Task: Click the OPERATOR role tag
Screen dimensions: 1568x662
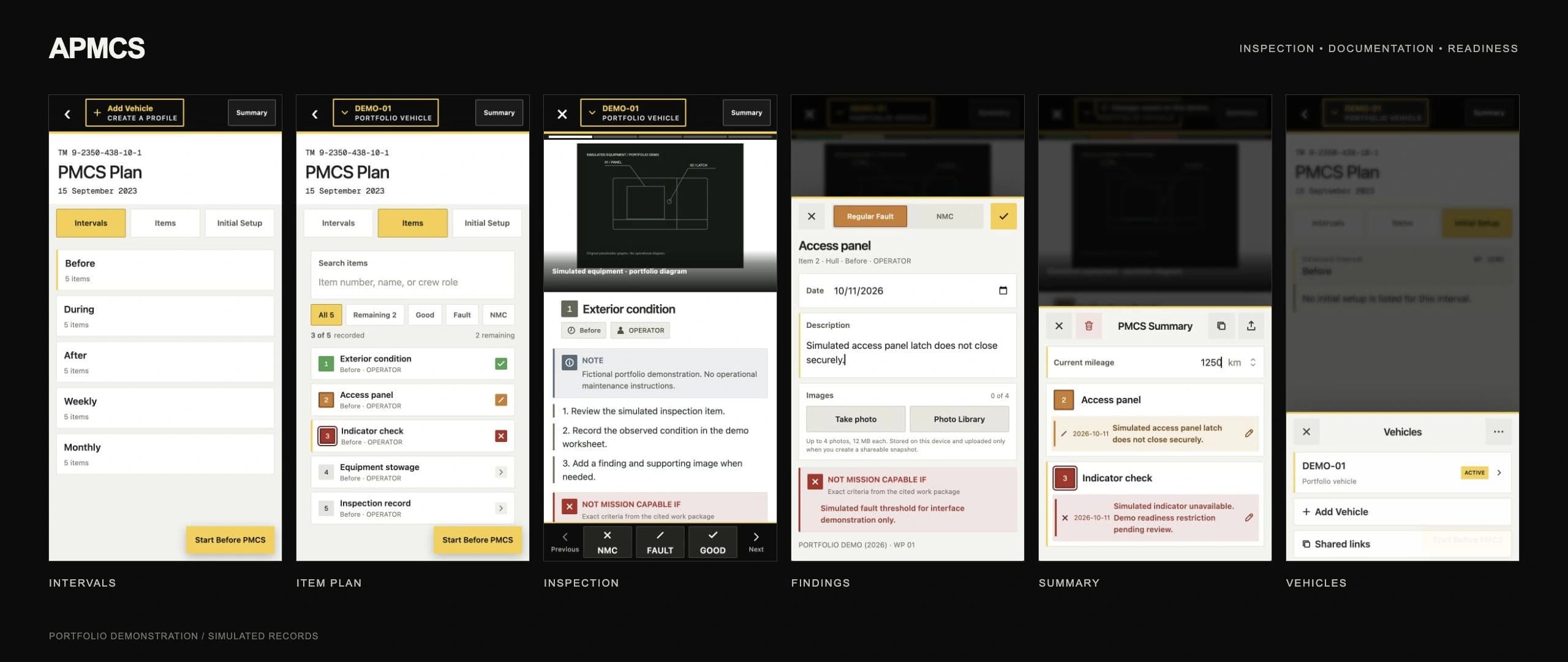Action: coord(640,330)
